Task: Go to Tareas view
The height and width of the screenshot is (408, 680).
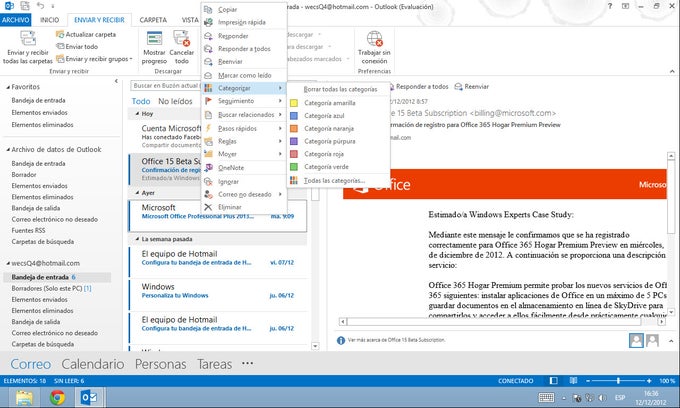Action: click(x=214, y=364)
